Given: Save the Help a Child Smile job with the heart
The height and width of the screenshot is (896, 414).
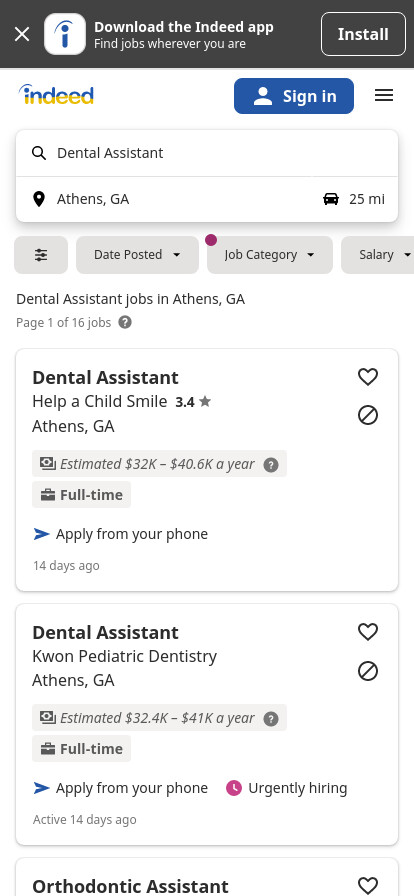Looking at the screenshot, I should 368,377.
